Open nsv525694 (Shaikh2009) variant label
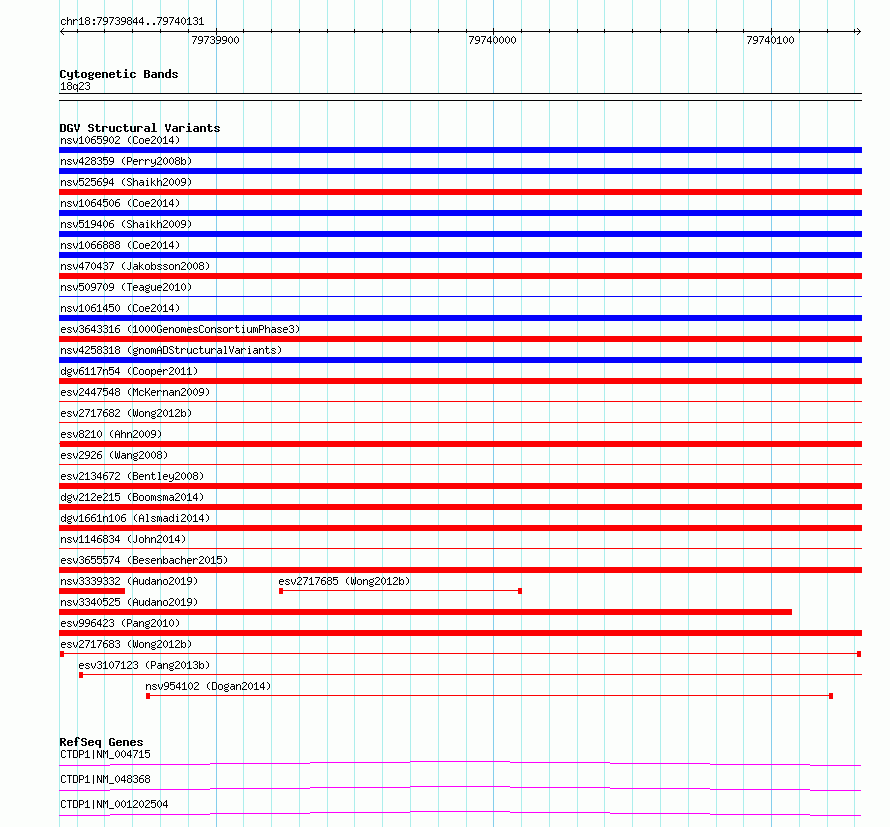 [x=126, y=182]
